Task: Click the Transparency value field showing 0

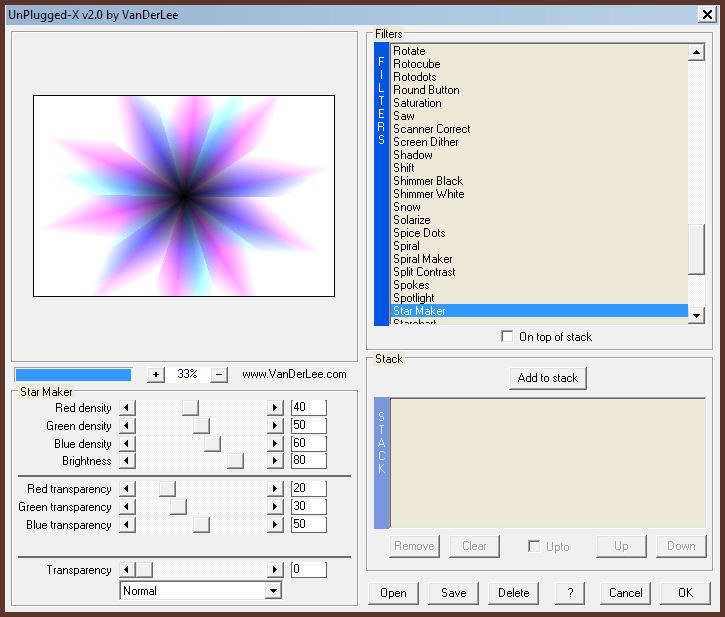Action: click(308, 569)
